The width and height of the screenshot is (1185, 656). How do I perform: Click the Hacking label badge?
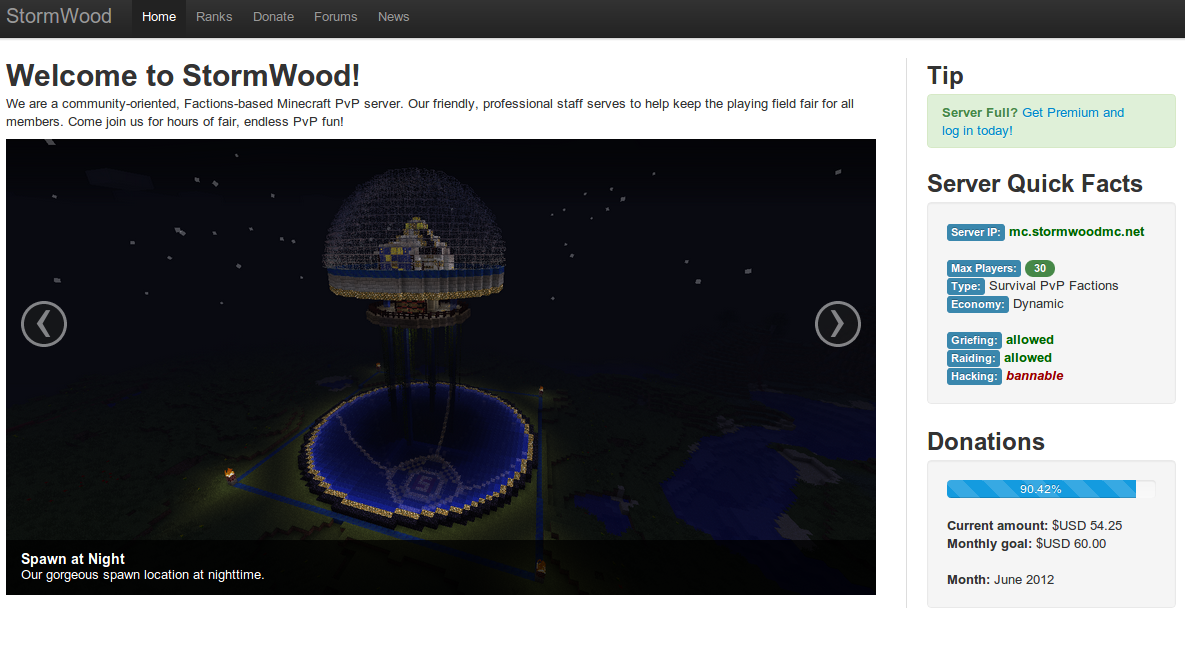[974, 376]
